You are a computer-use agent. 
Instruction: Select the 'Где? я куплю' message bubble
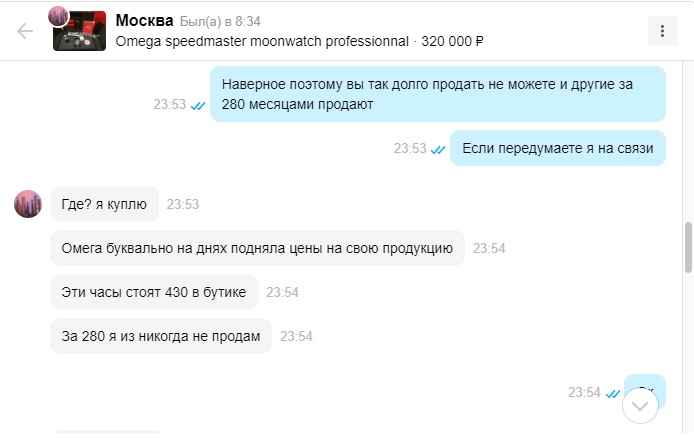click(x=104, y=204)
